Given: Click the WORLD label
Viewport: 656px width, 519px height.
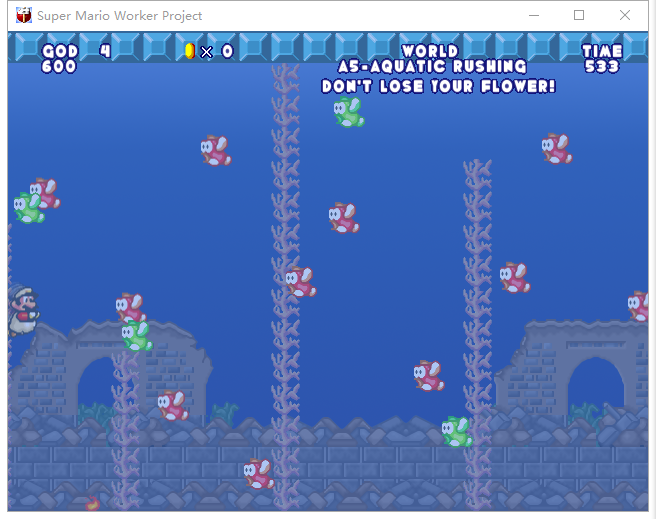Looking at the screenshot, I should pyautogui.click(x=430, y=51).
